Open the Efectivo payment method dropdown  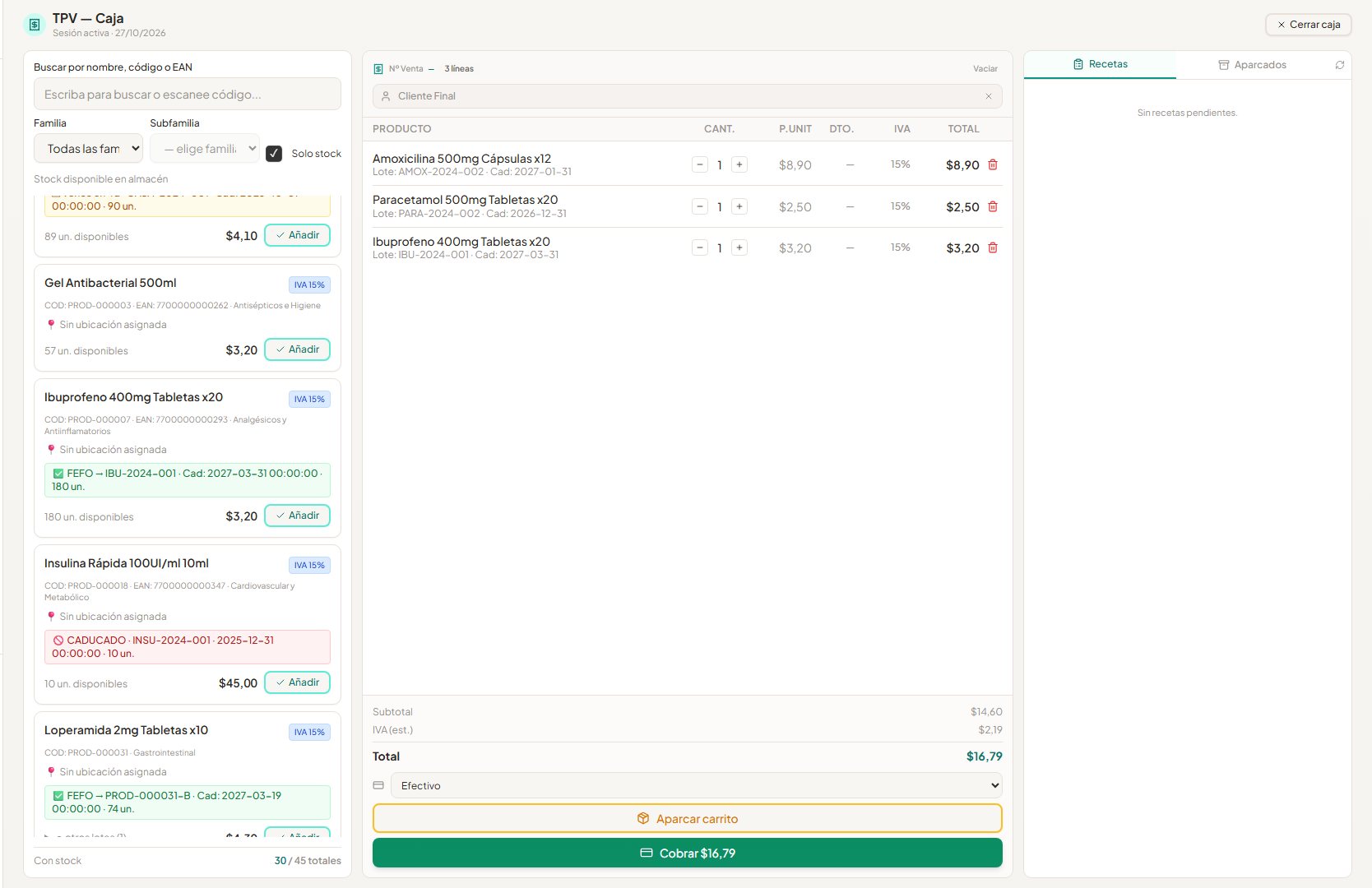(x=697, y=785)
